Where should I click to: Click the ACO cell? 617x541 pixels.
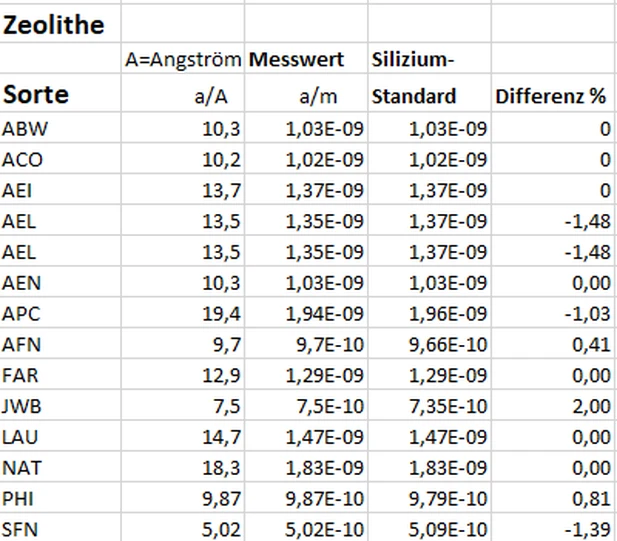[23, 158]
